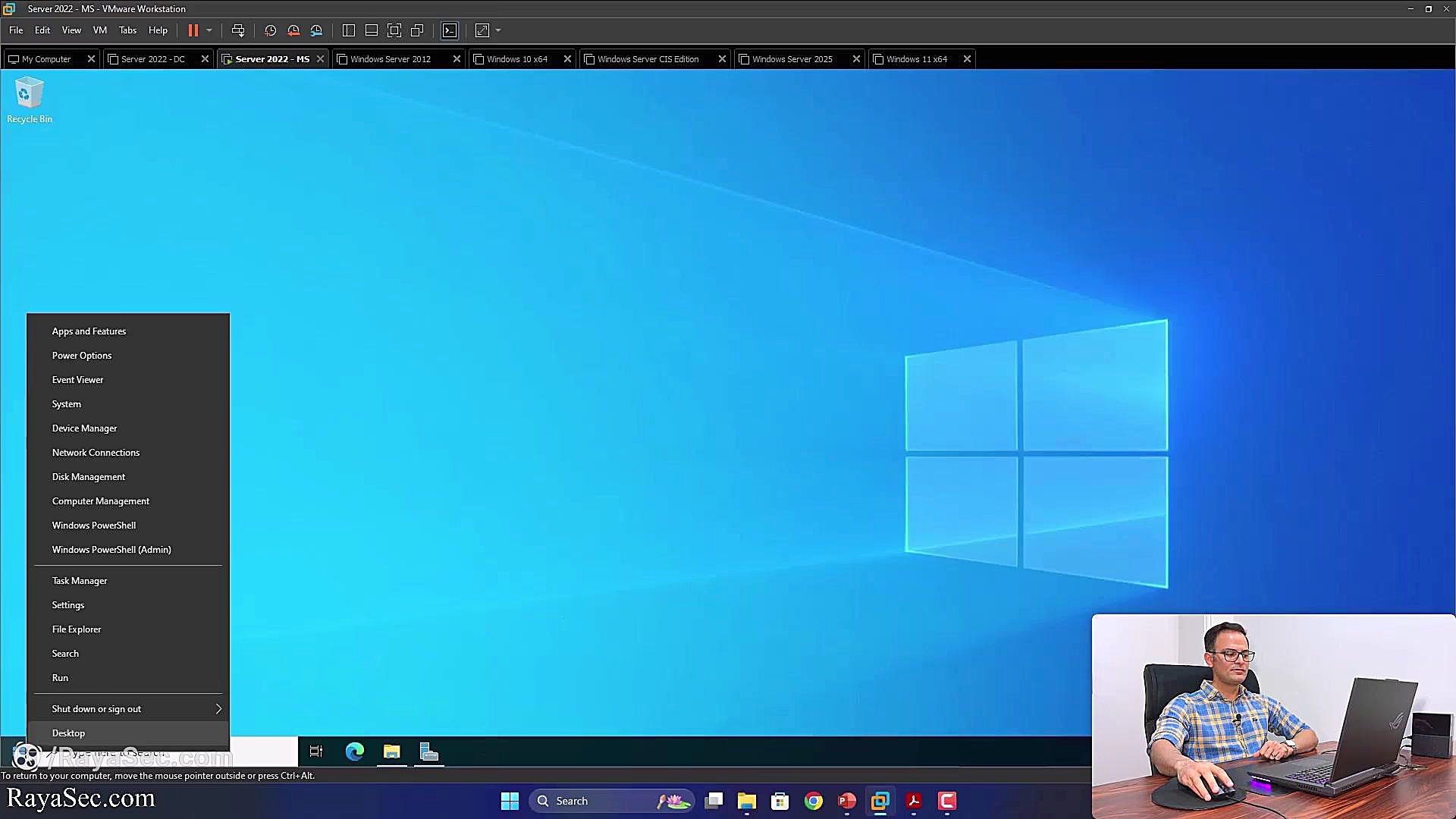Open Windows PowerShell (Admin)
This screenshot has height=819, width=1456.
[128, 550]
